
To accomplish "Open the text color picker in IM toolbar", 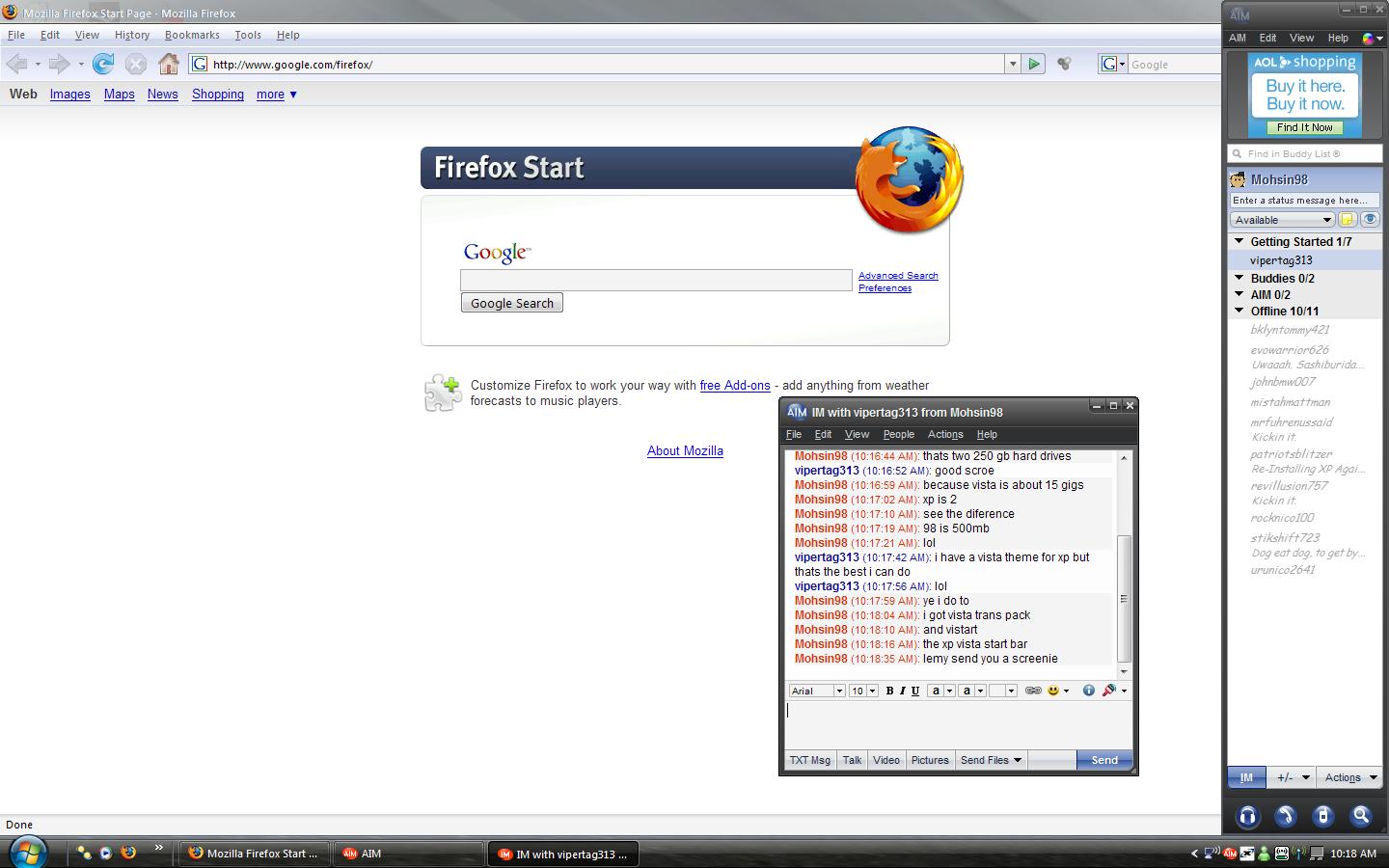I will [x=940, y=691].
